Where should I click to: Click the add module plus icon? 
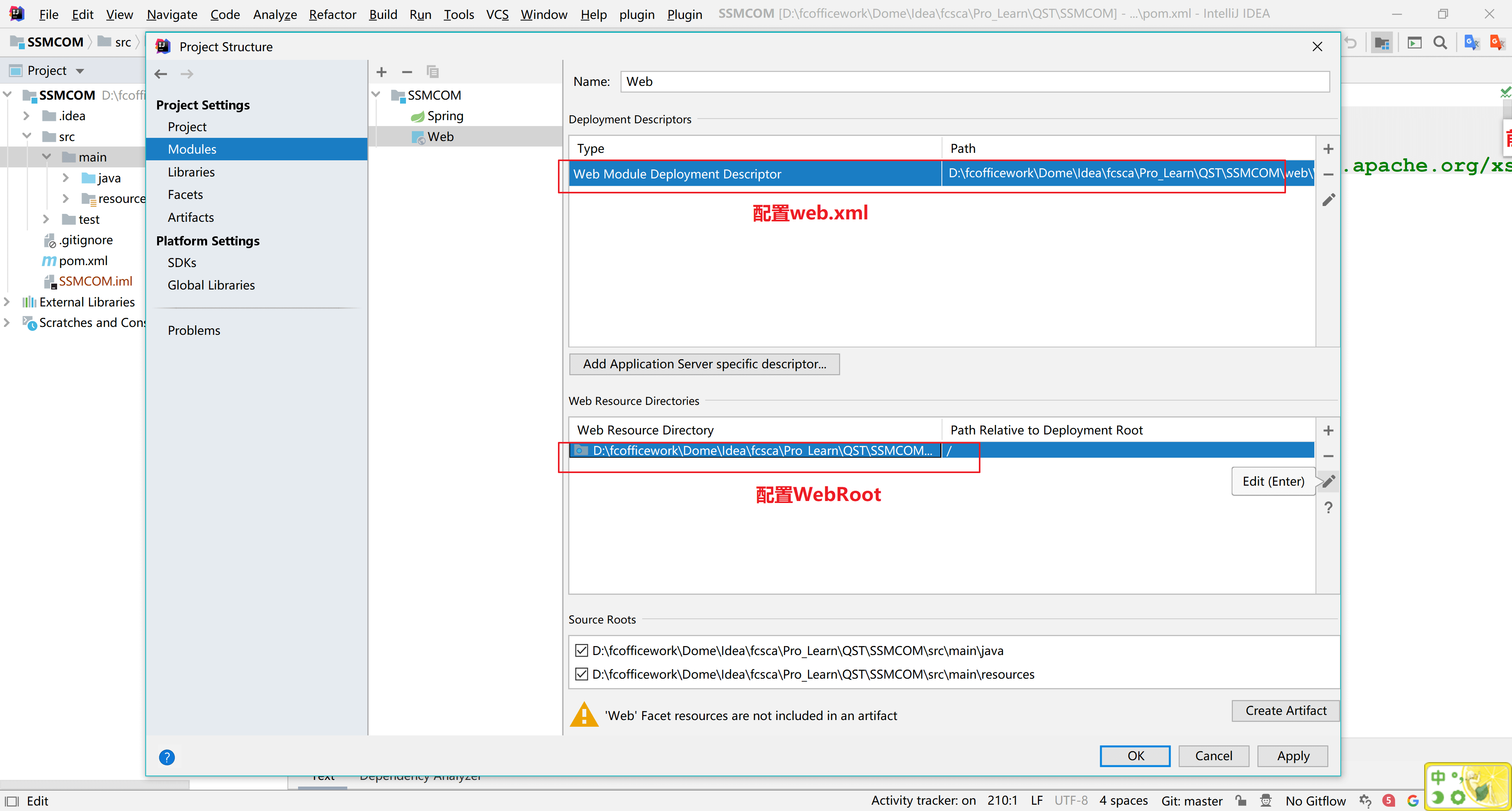(x=382, y=72)
